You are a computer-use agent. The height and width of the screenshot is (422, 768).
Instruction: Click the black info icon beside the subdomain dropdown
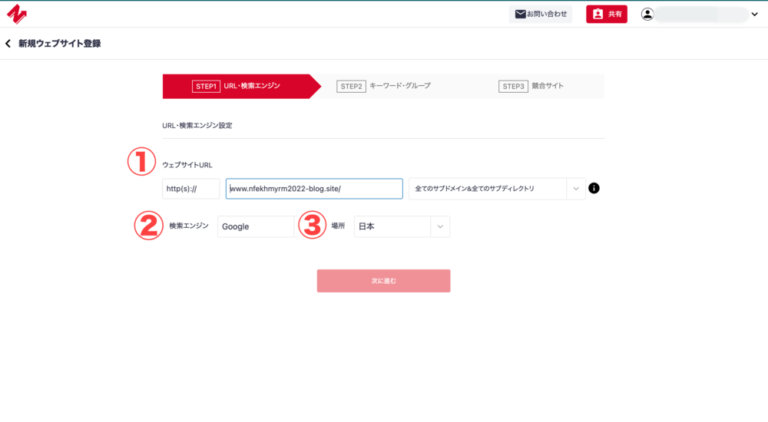coord(594,188)
